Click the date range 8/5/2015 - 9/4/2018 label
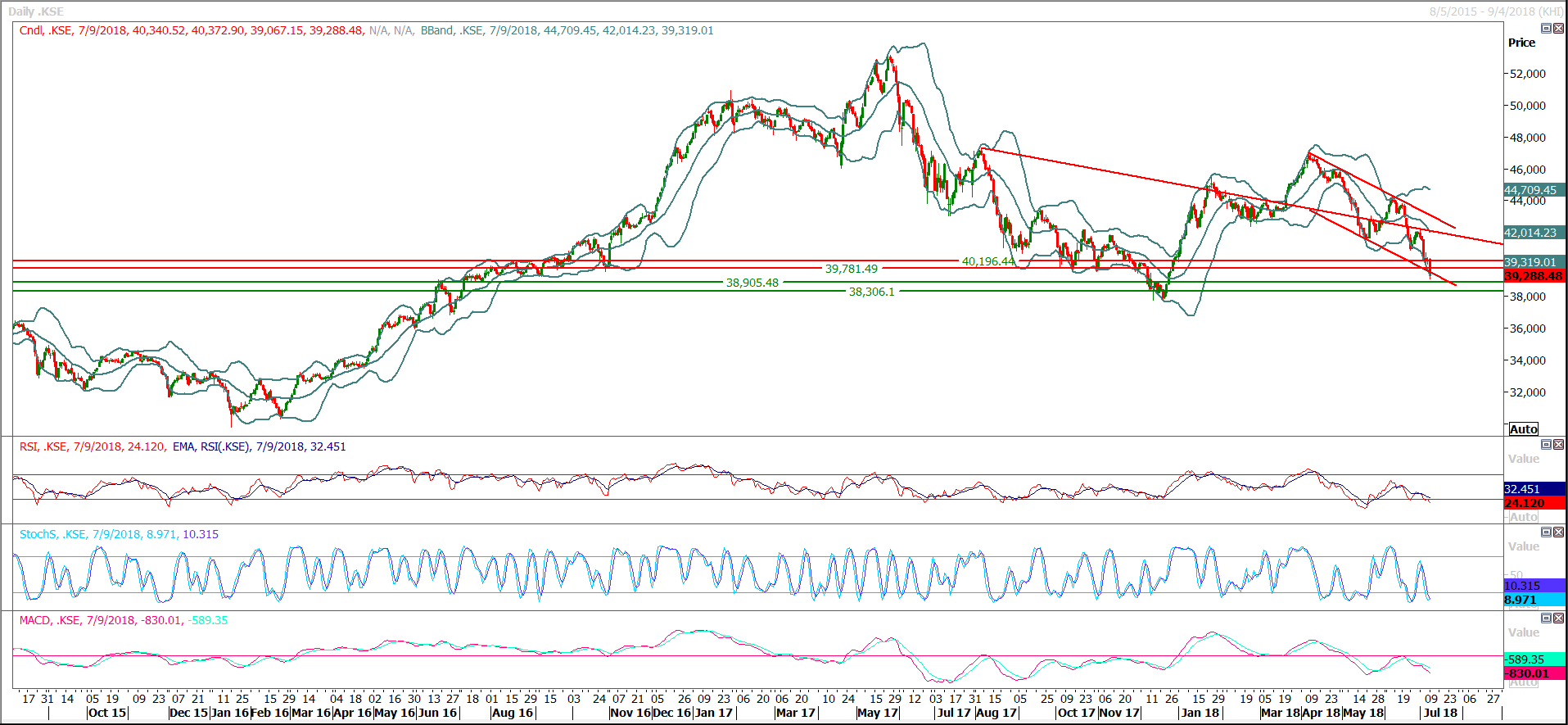The height and width of the screenshot is (725, 1568). (x=1497, y=11)
